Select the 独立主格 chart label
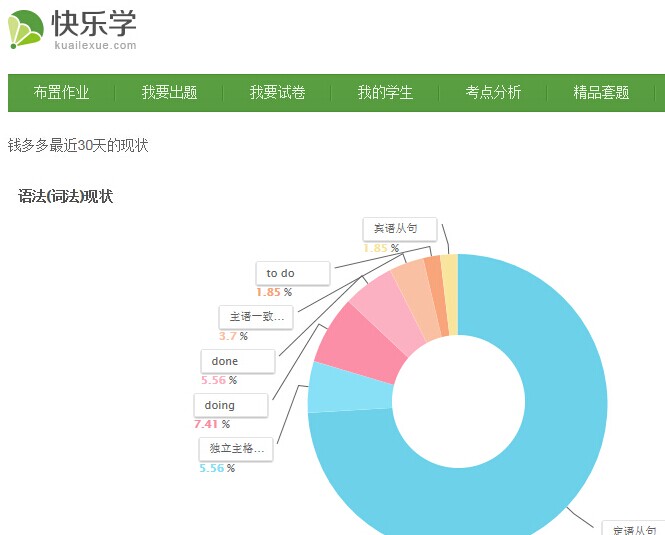 click(235, 449)
